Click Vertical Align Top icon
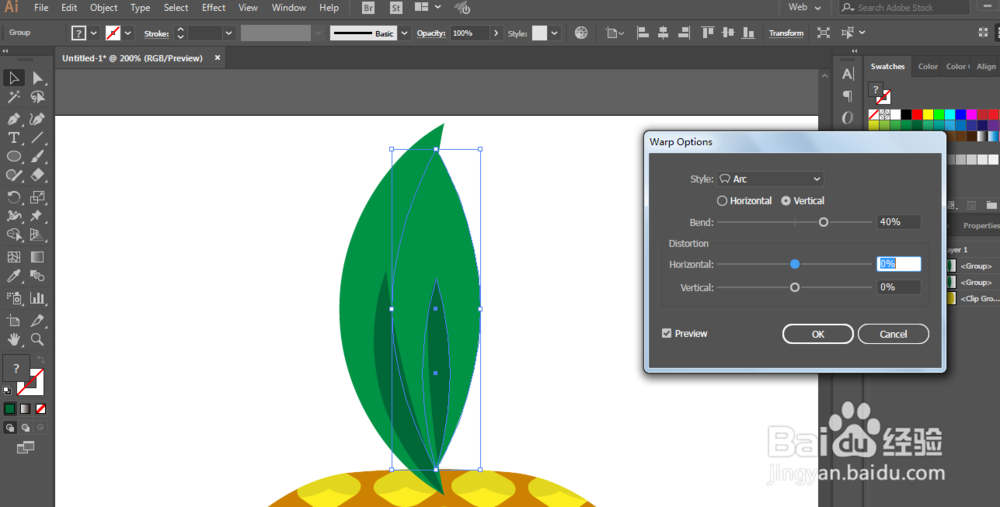The width and height of the screenshot is (1000, 507). [x=707, y=33]
